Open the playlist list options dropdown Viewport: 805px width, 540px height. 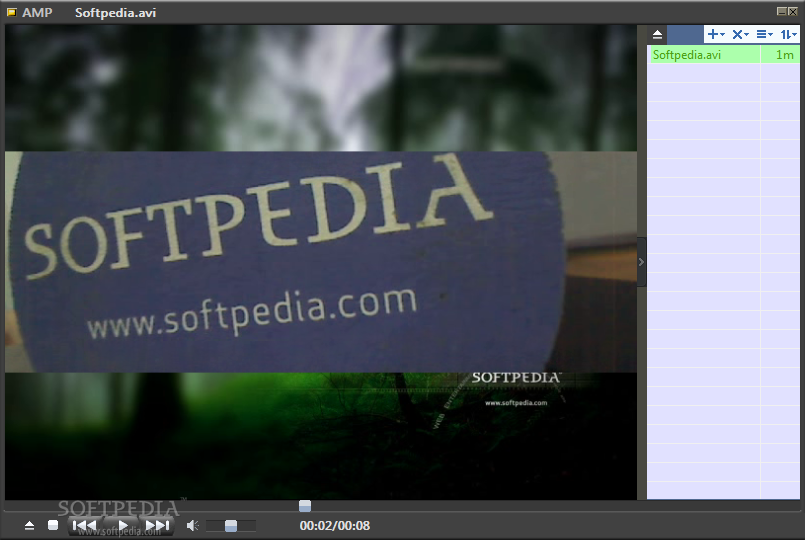tap(764, 34)
